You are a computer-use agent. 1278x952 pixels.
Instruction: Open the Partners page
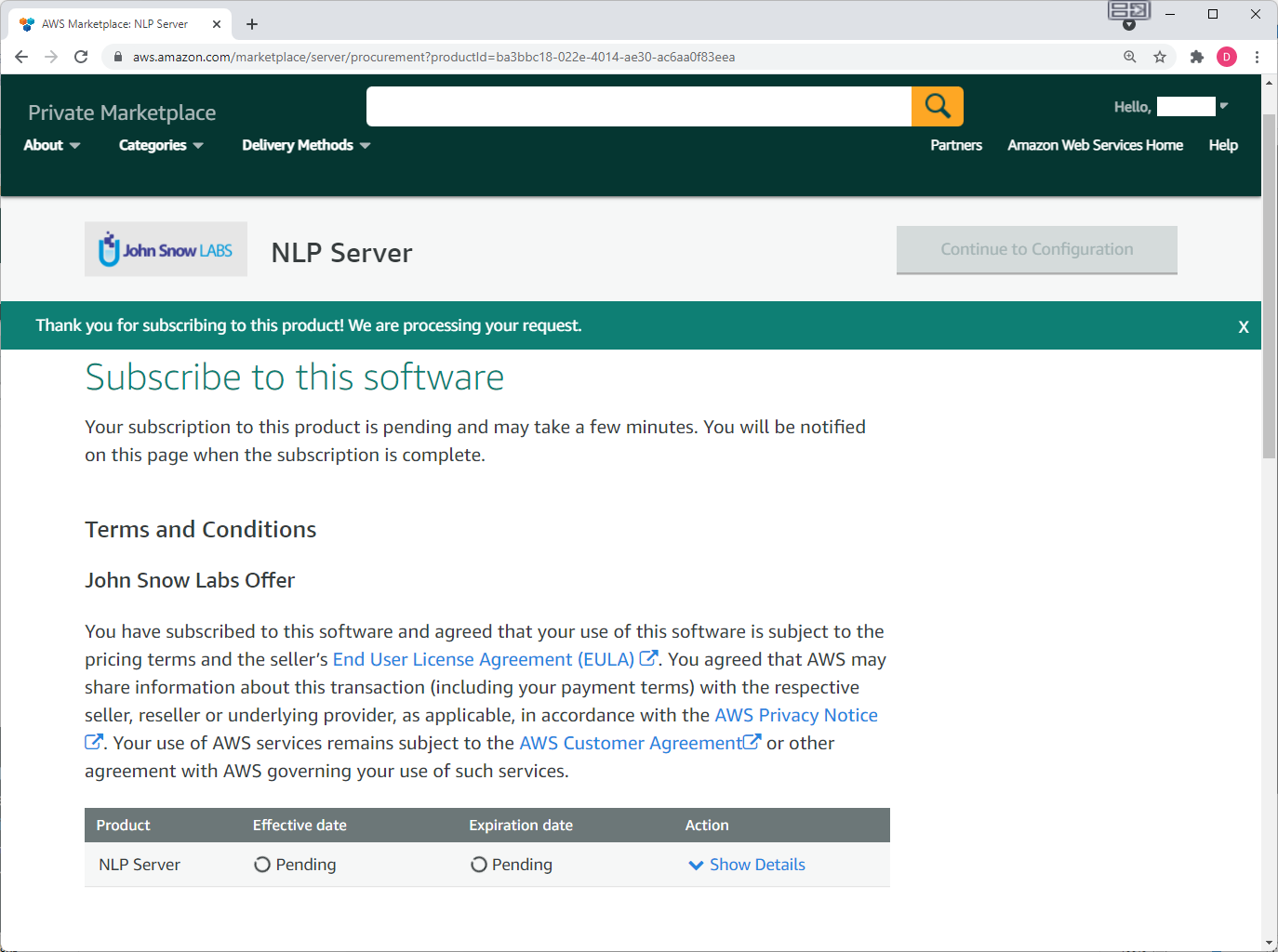click(956, 145)
